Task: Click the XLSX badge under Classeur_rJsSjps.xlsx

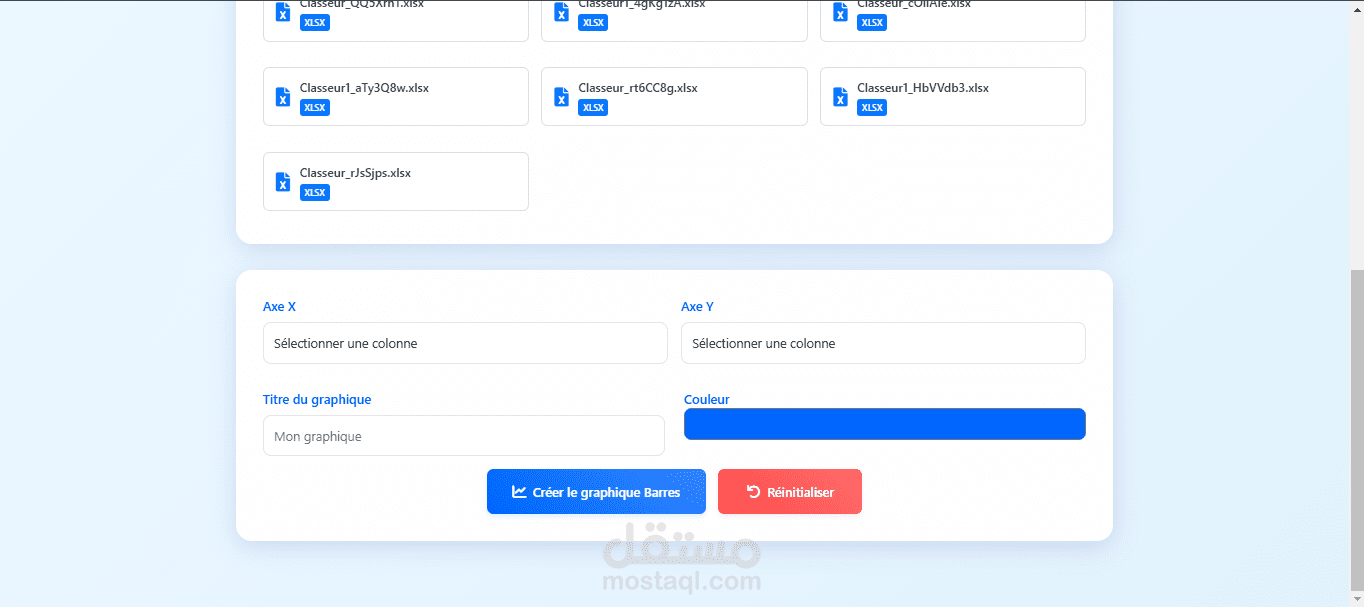Action: point(315,193)
